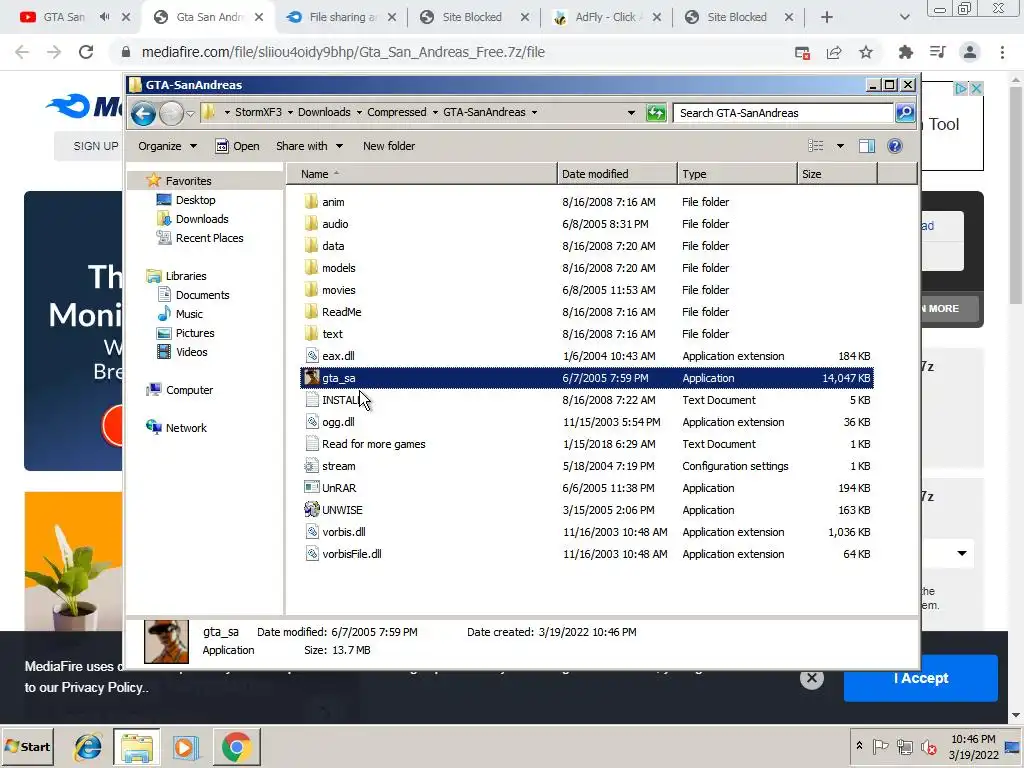Select Recent Places in sidebar
Screen dimensions: 1024x768
point(209,238)
